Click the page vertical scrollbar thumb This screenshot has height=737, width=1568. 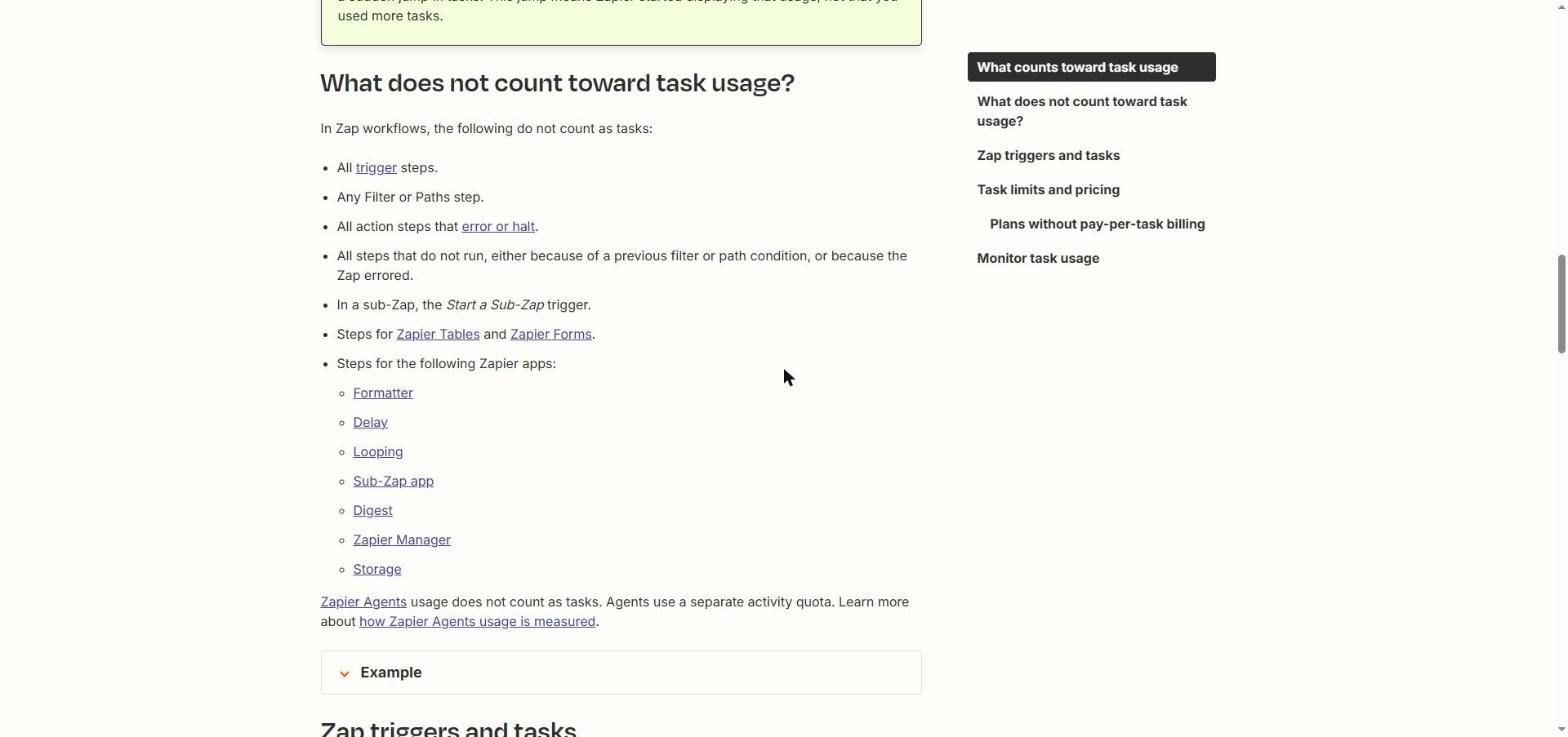coord(1561,303)
